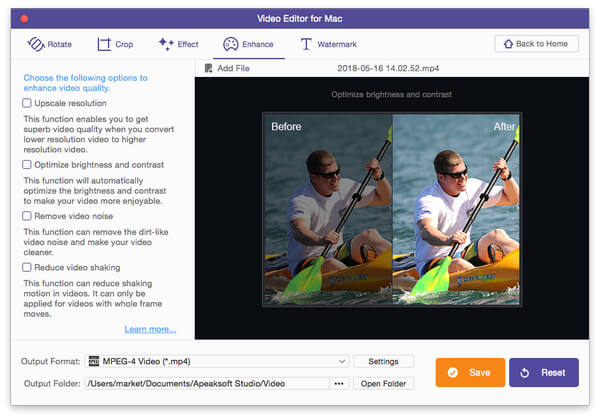This screenshot has width=600, height=419.
Task: Browse output folder with the ellipsis button
Action: (339, 383)
